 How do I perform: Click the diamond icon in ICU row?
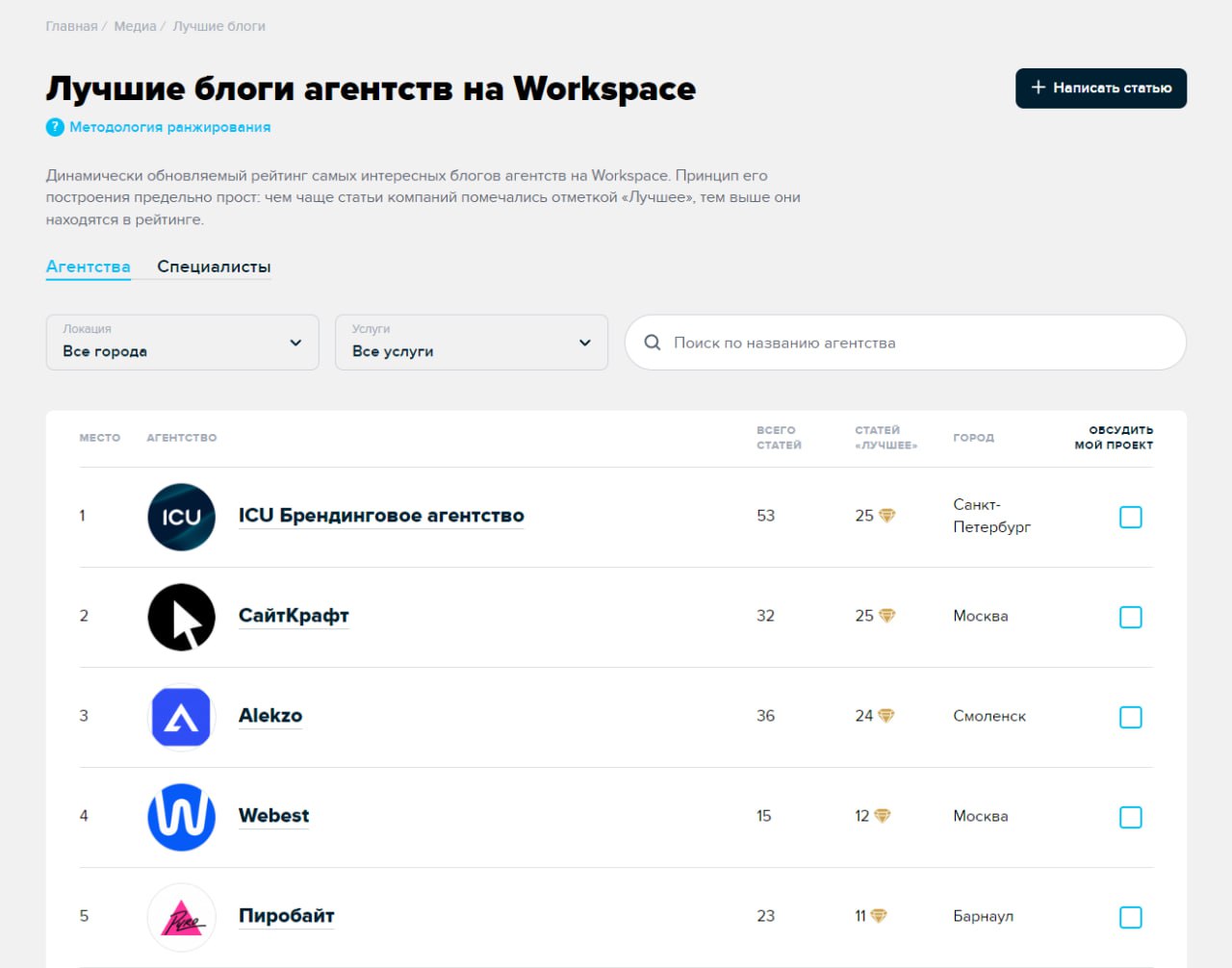[x=887, y=516]
